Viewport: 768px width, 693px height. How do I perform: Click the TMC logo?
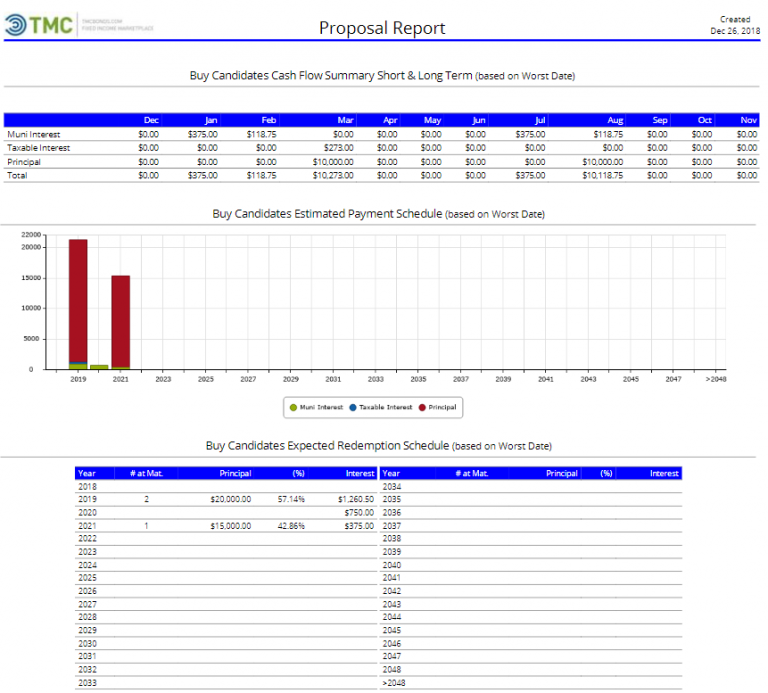coord(39,24)
